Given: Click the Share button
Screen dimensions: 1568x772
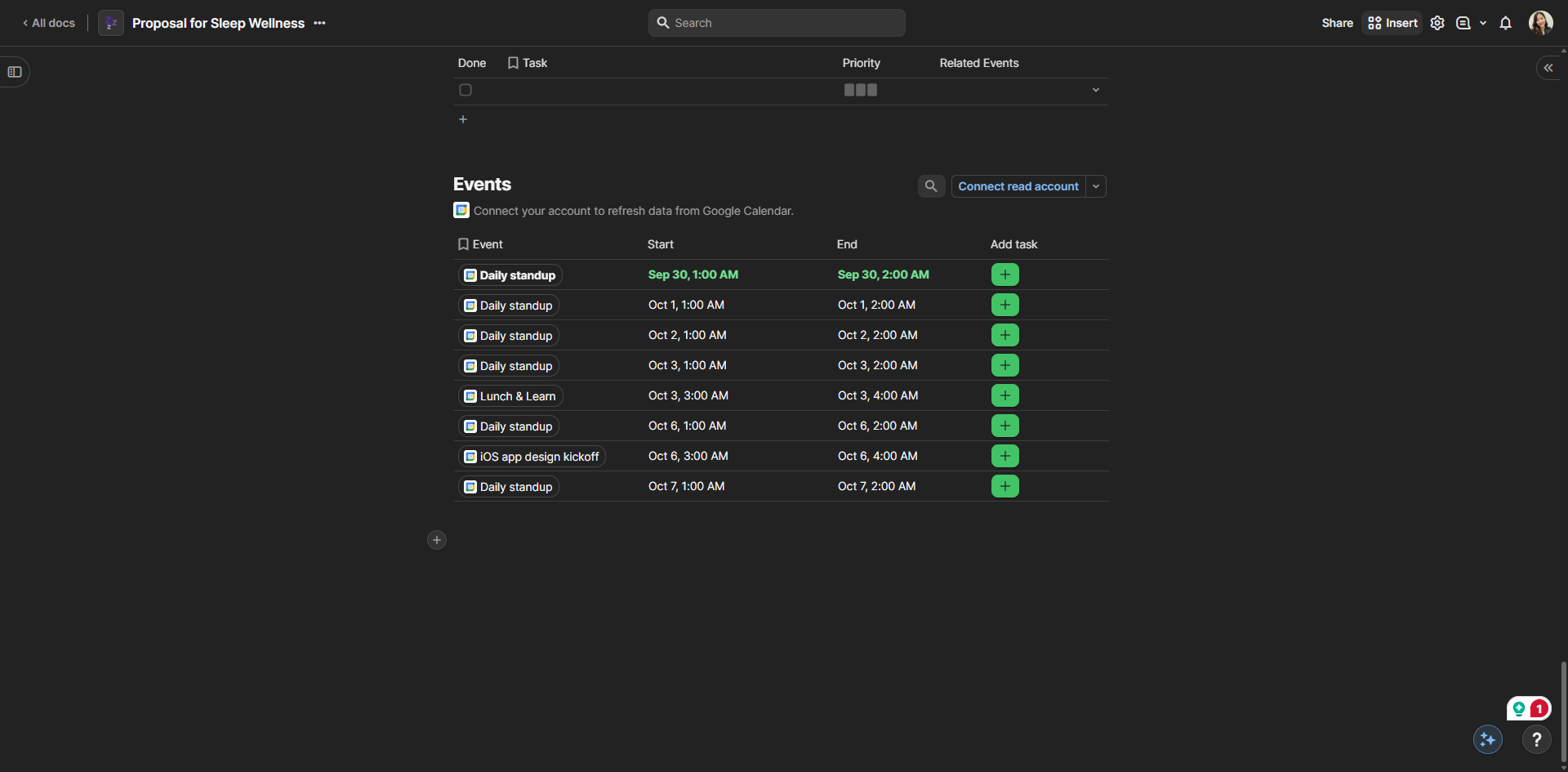Looking at the screenshot, I should [1337, 23].
